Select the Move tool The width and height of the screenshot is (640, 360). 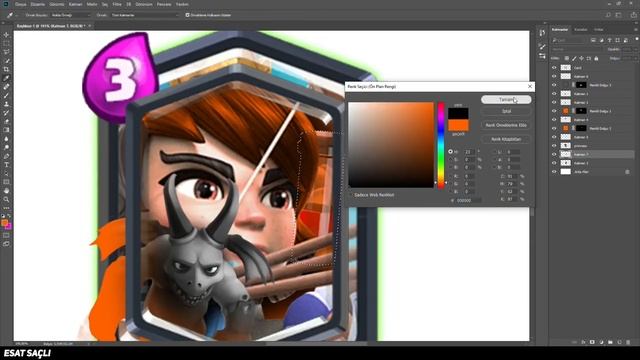6,35
